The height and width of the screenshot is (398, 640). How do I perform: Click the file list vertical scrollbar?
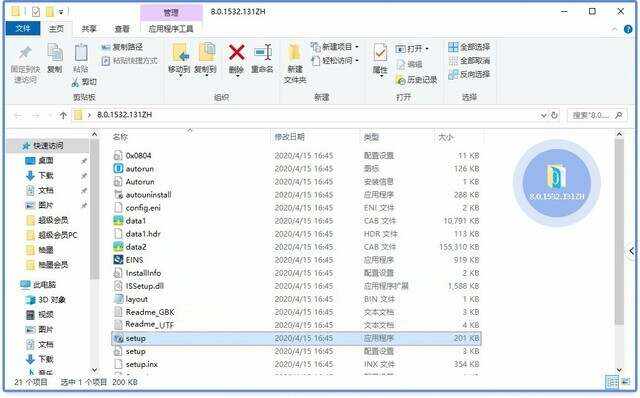coord(619,233)
